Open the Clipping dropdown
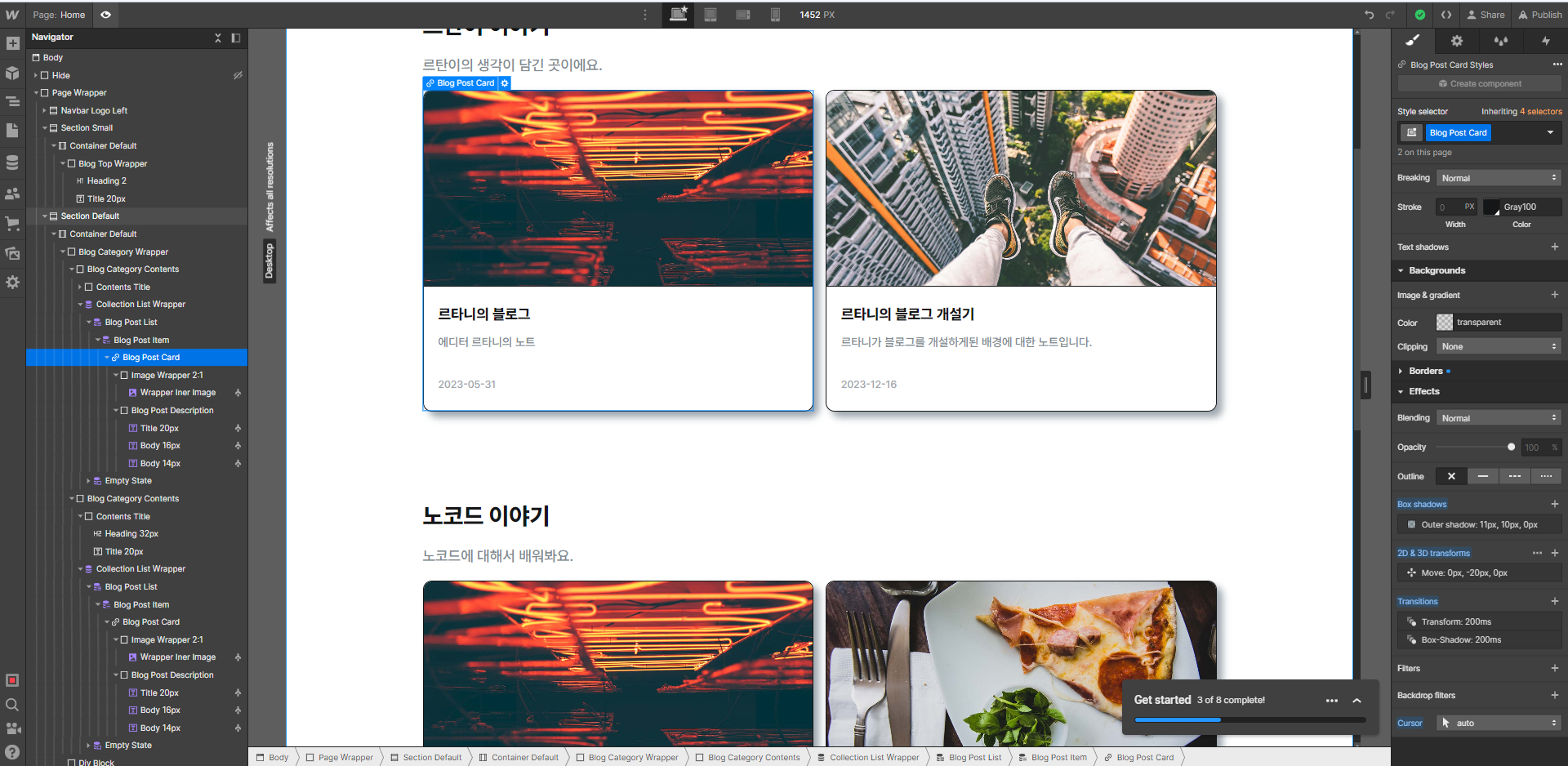The height and width of the screenshot is (766, 1568). 1499,346
